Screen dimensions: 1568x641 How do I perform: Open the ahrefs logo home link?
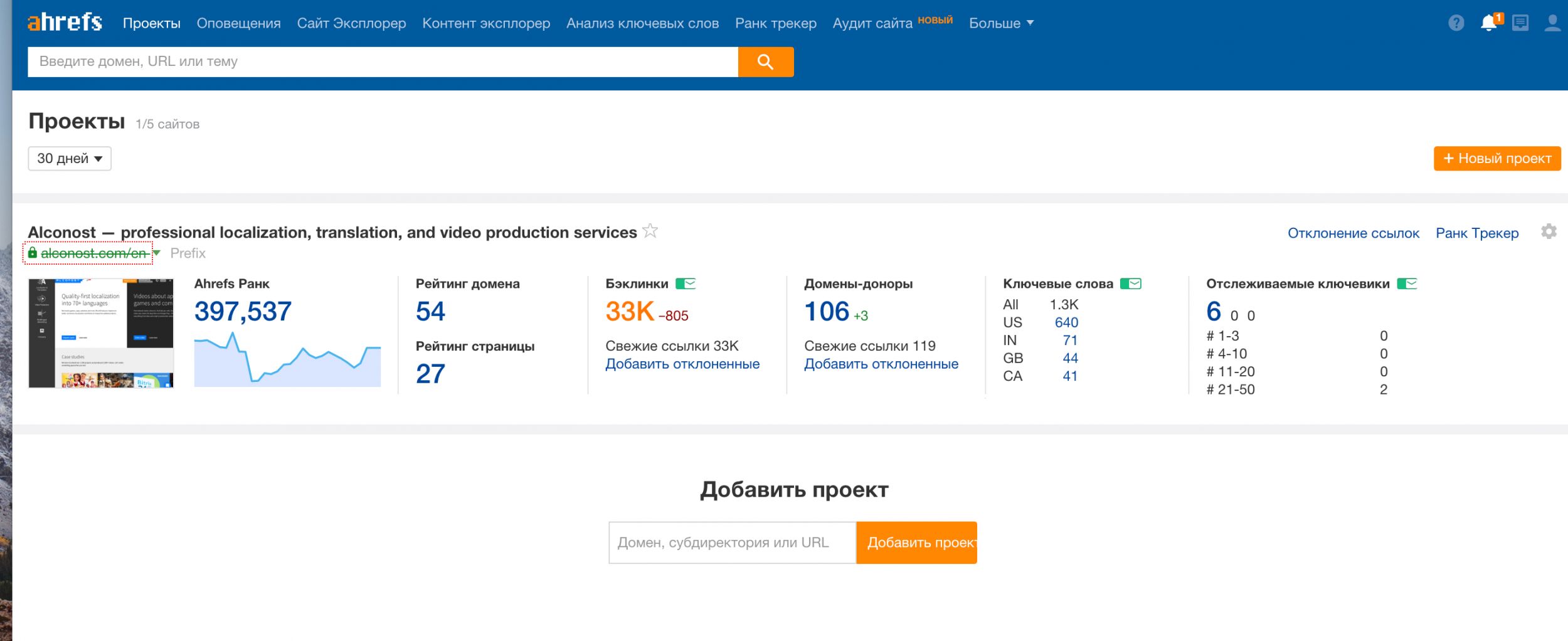click(65, 23)
